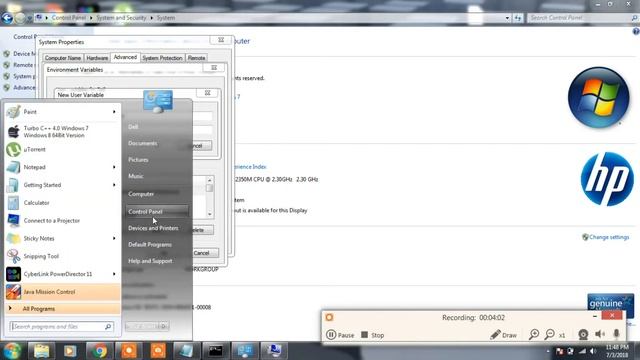Image resolution: width=640 pixels, height=360 pixels.
Task: Open address bar history dropdown
Action: click(507, 18)
